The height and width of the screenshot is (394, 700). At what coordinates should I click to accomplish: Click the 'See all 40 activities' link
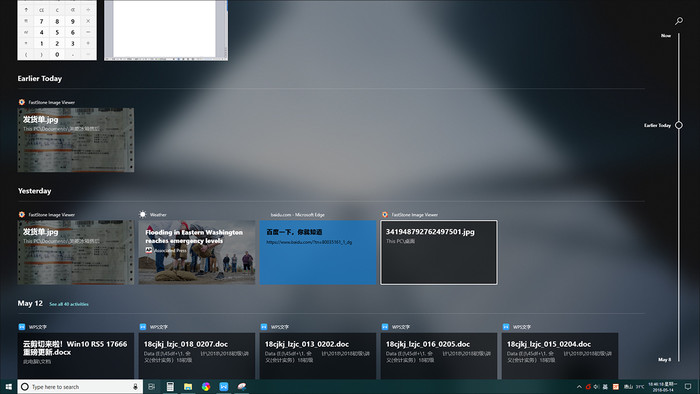point(69,304)
